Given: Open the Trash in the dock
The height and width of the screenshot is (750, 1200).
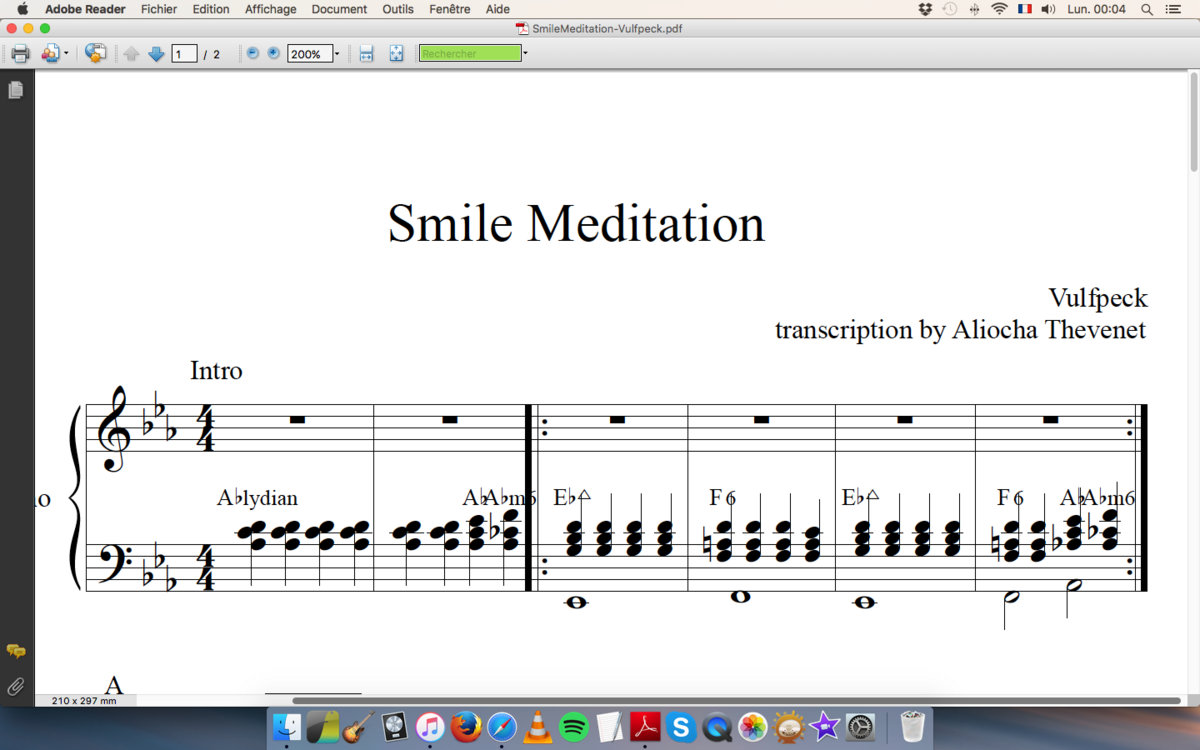Looking at the screenshot, I should [912, 727].
